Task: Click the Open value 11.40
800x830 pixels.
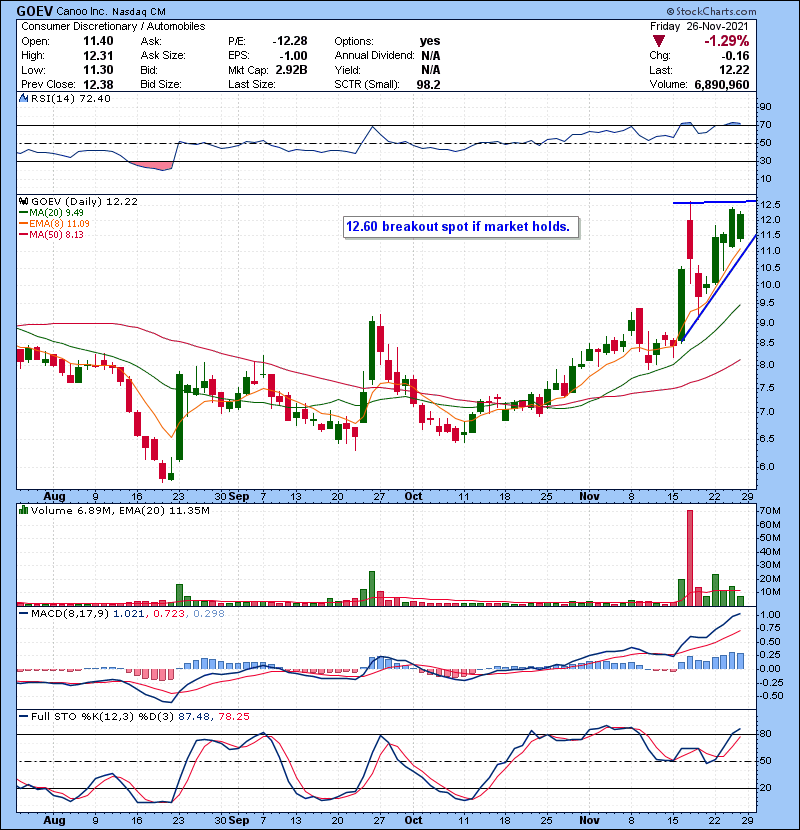Action: click(98, 41)
